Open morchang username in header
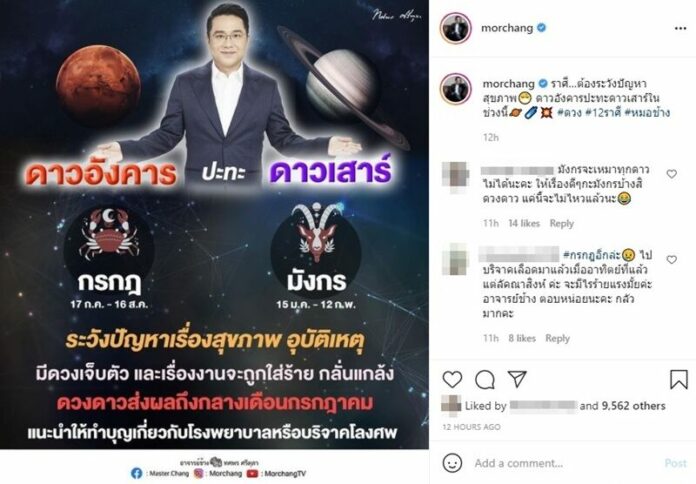Image resolution: width=696 pixels, height=484 pixels. [507, 28]
